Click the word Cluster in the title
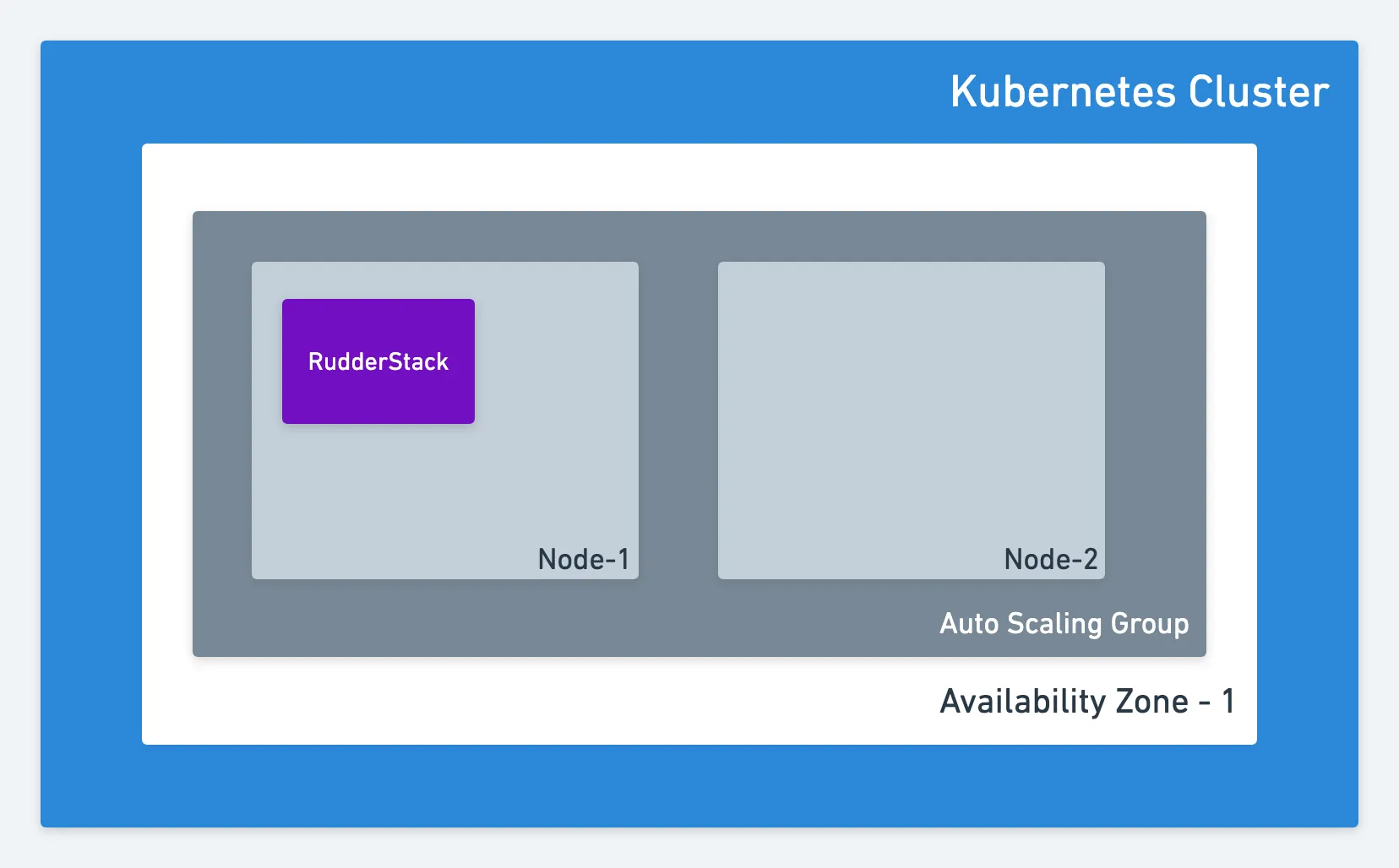 click(x=1259, y=91)
